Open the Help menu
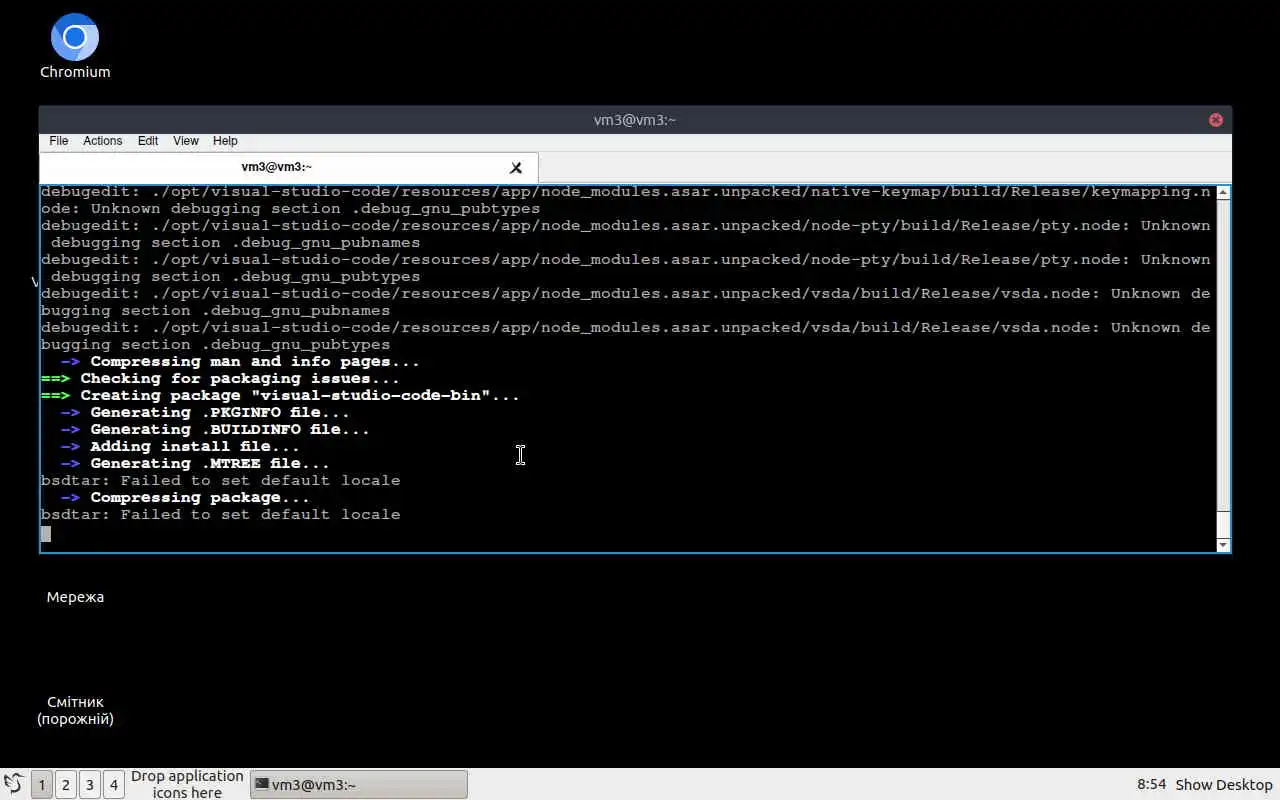 tap(225, 141)
